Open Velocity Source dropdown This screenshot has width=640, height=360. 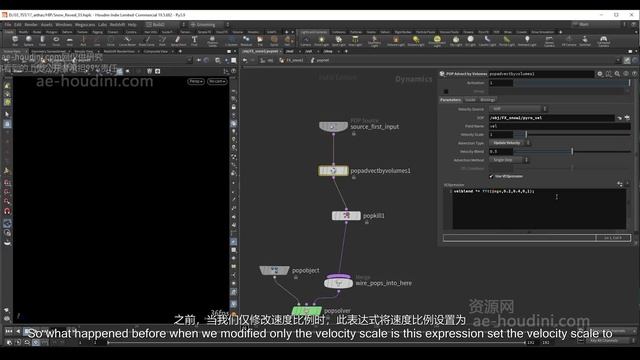pos(518,109)
